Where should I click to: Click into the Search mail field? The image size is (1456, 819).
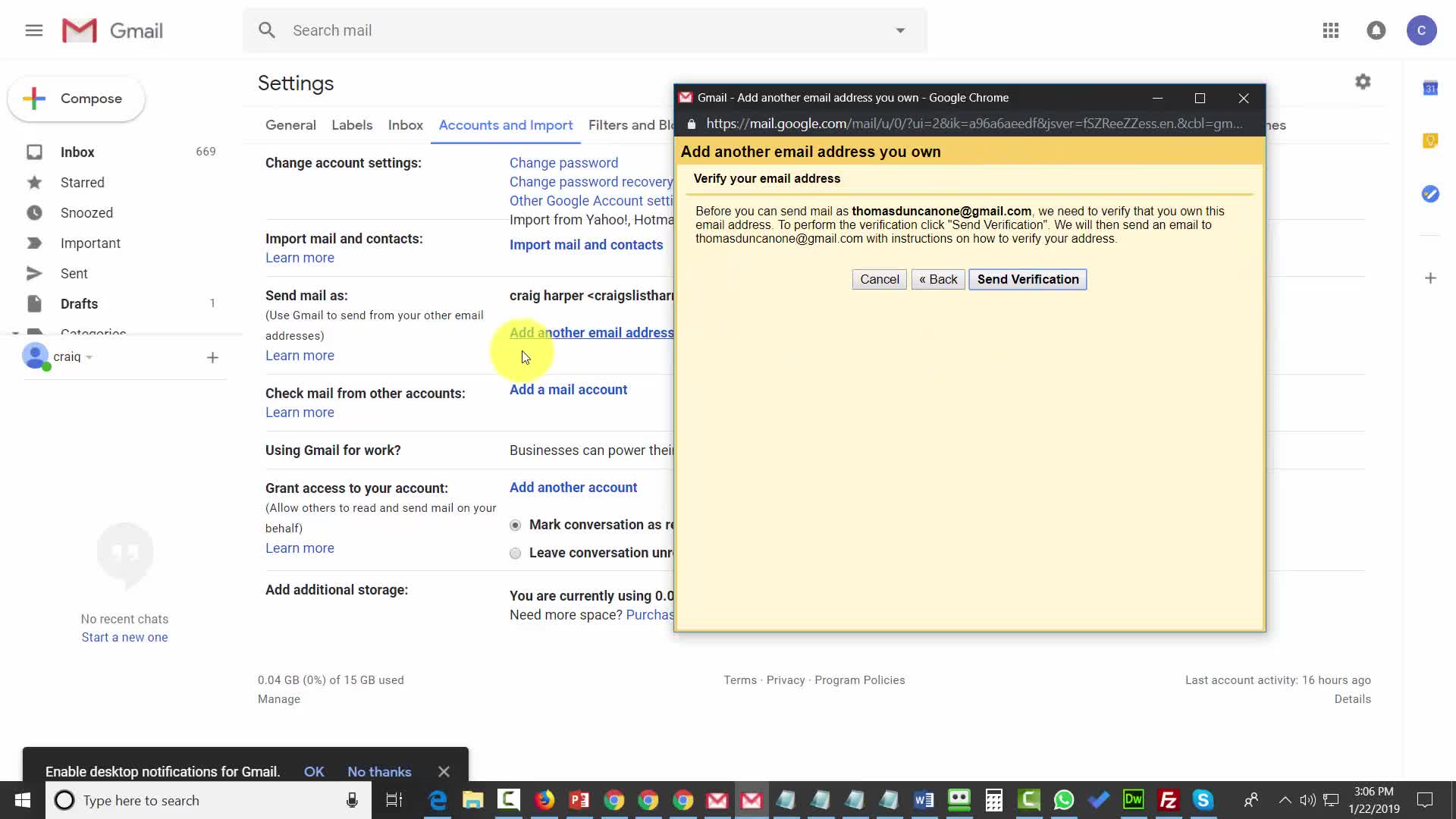click(584, 30)
